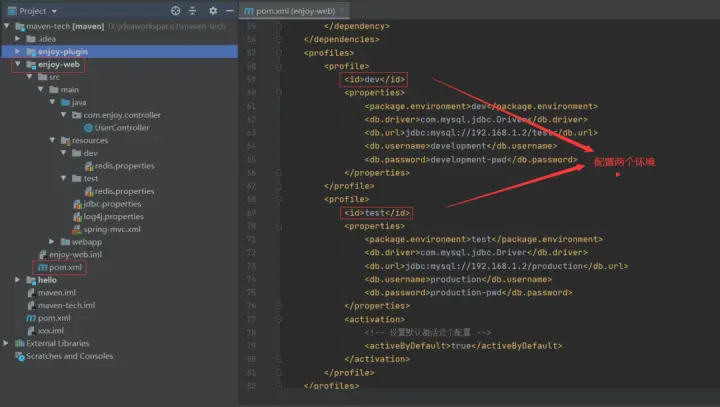Open Project panel settings gear
720x407 pixels.
pyautogui.click(x=213, y=11)
